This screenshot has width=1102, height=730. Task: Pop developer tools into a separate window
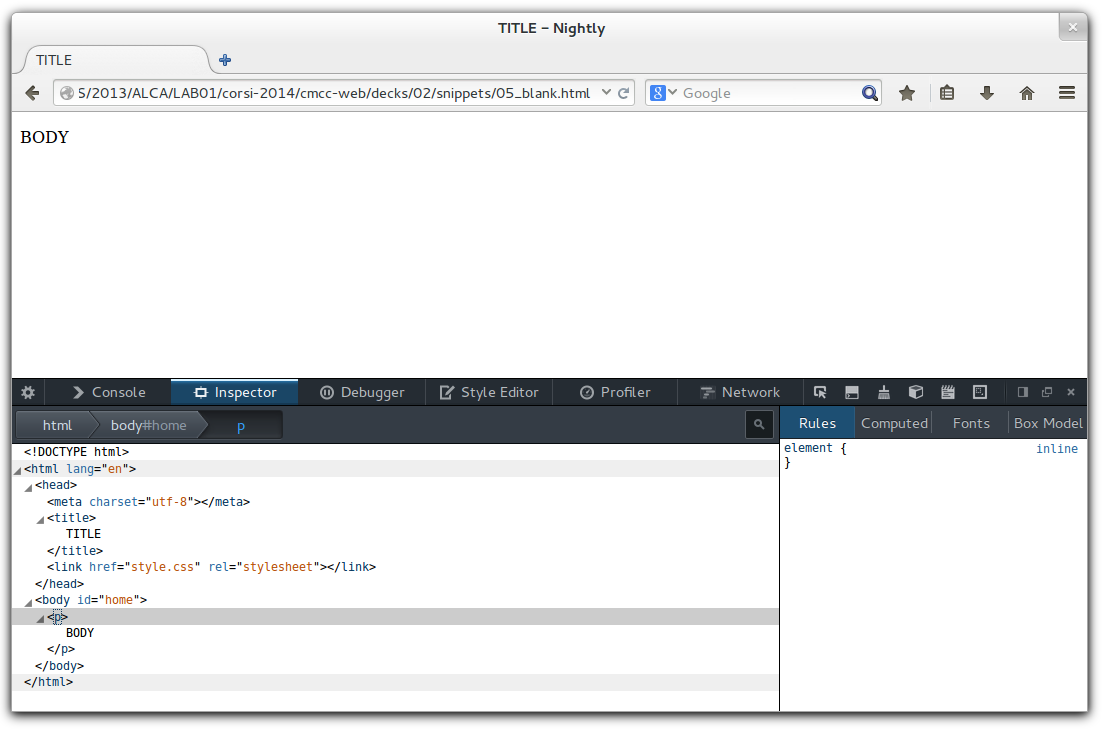click(x=1047, y=392)
